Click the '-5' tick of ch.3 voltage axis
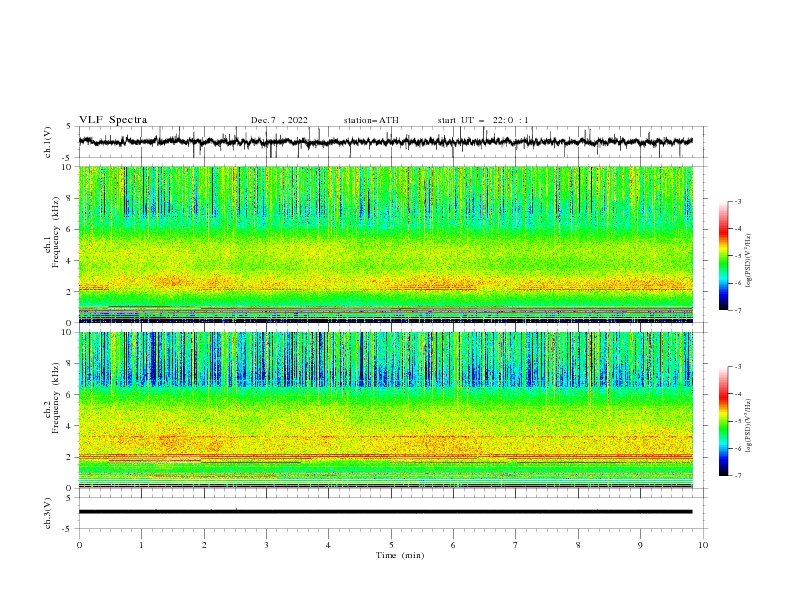 pos(68,529)
